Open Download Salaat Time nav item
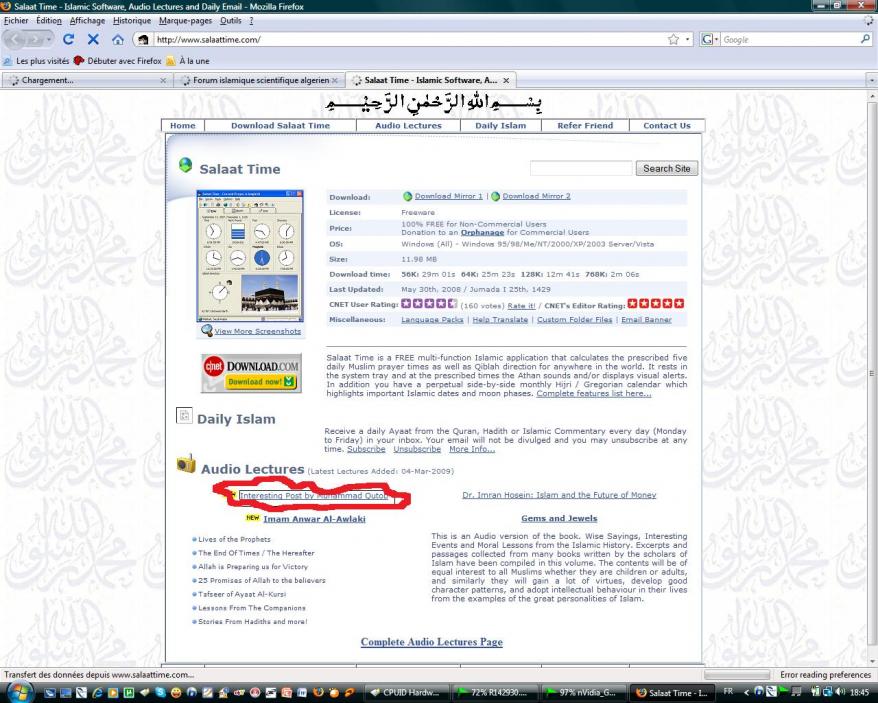 click(x=280, y=125)
